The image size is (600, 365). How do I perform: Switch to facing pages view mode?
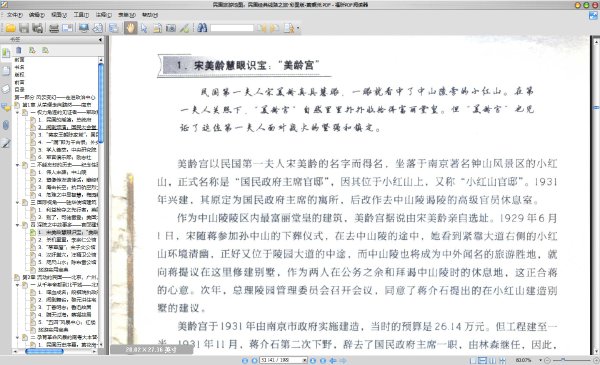point(492,360)
